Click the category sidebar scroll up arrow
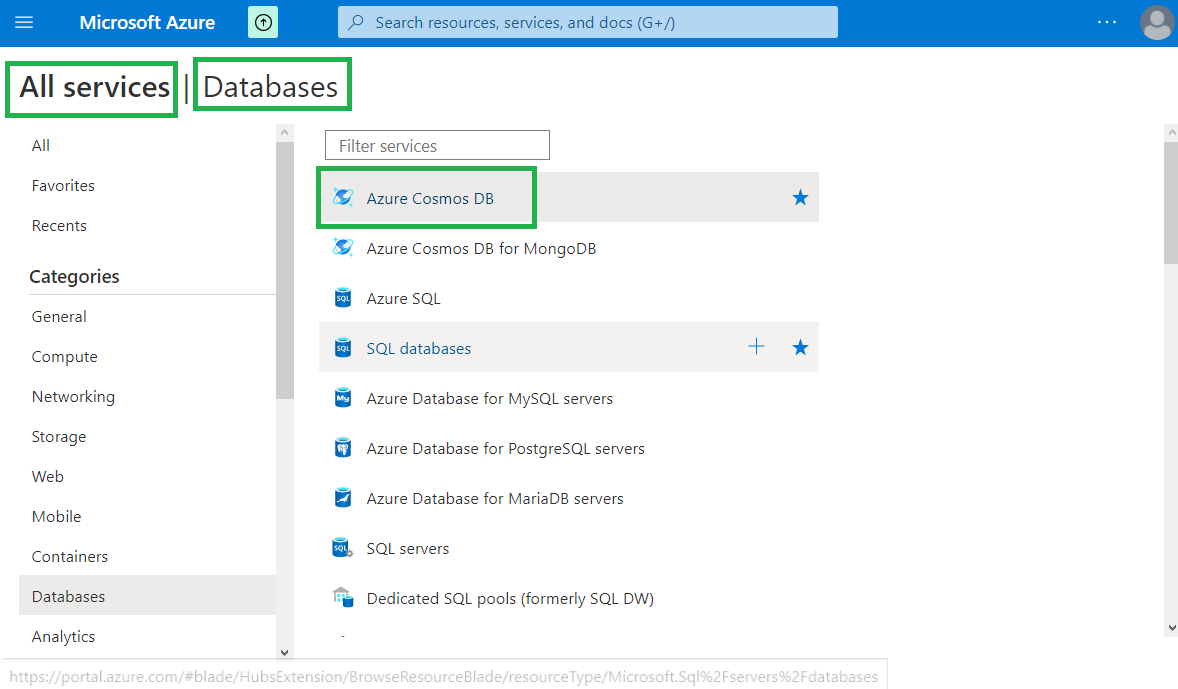The image size is (1178, 689). [284, 132]
